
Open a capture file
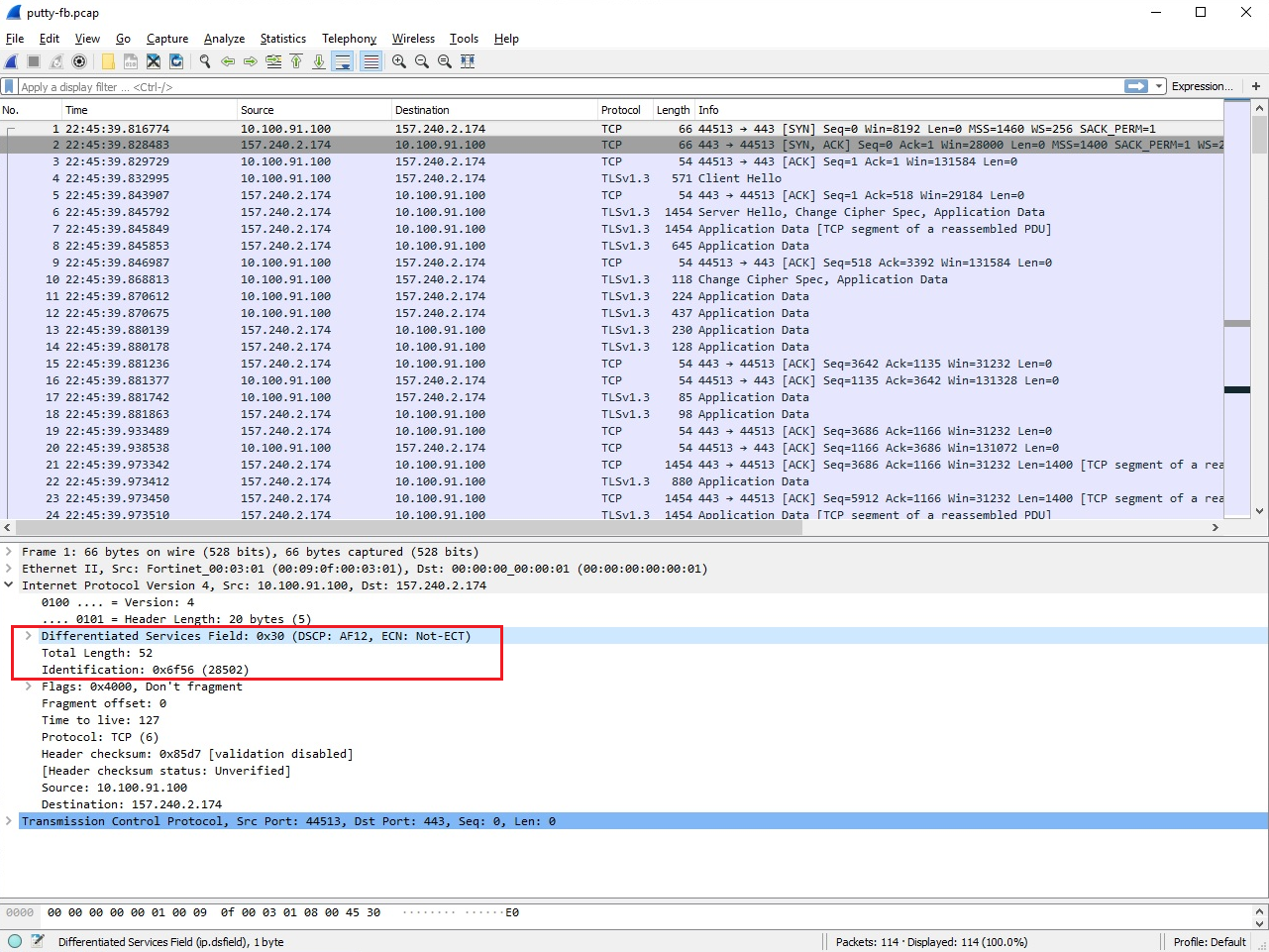106,61
